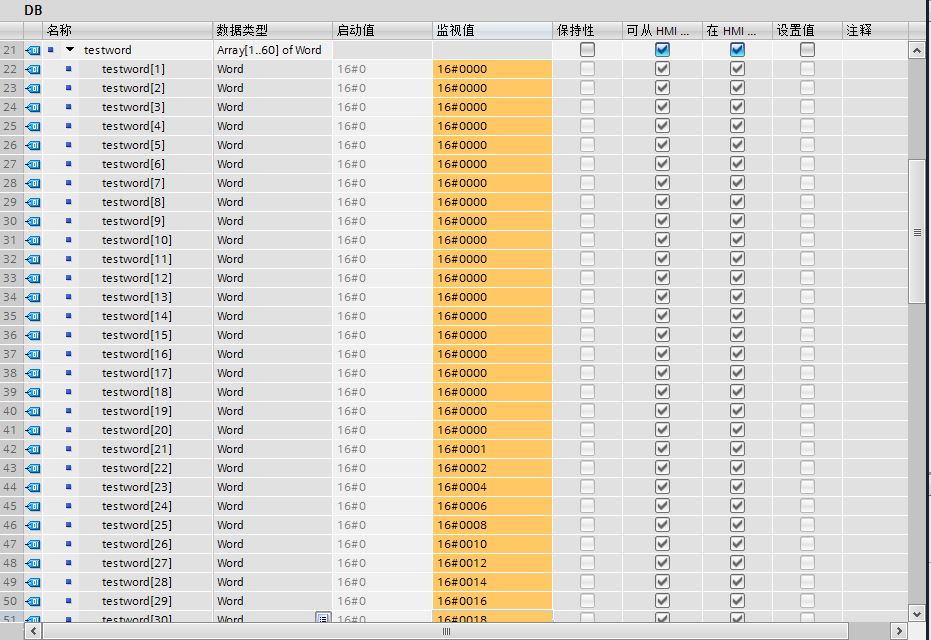Click comment cell of testword[2]

click(875, 88)
